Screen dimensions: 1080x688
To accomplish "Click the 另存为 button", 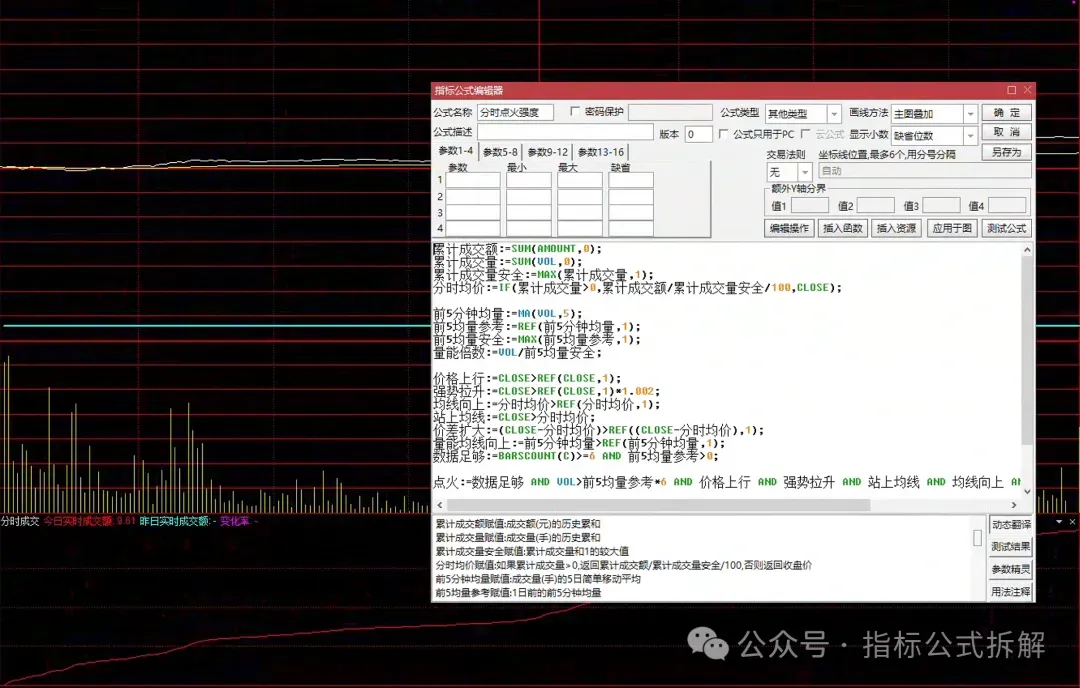I will click(x=1006, y=152).
